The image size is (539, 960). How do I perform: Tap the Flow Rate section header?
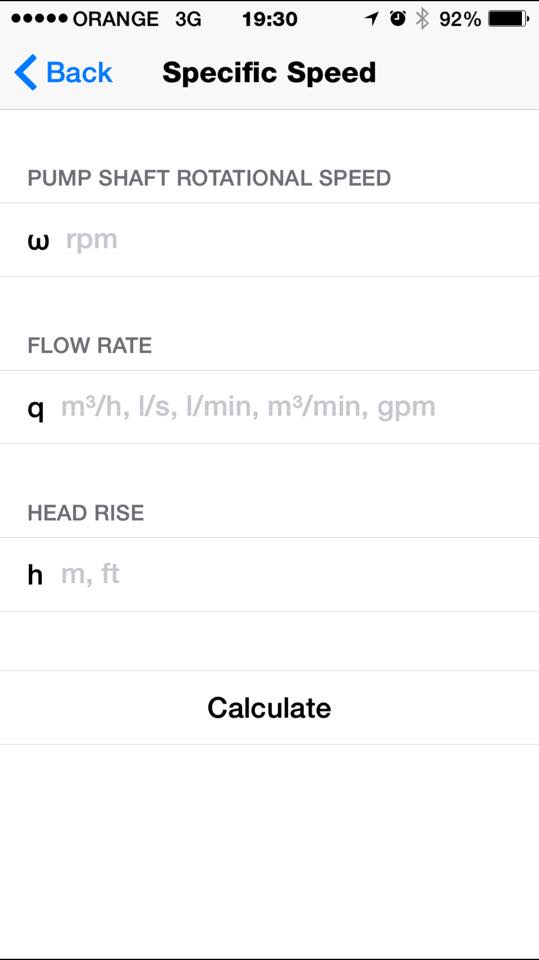[x=89, y=345]
